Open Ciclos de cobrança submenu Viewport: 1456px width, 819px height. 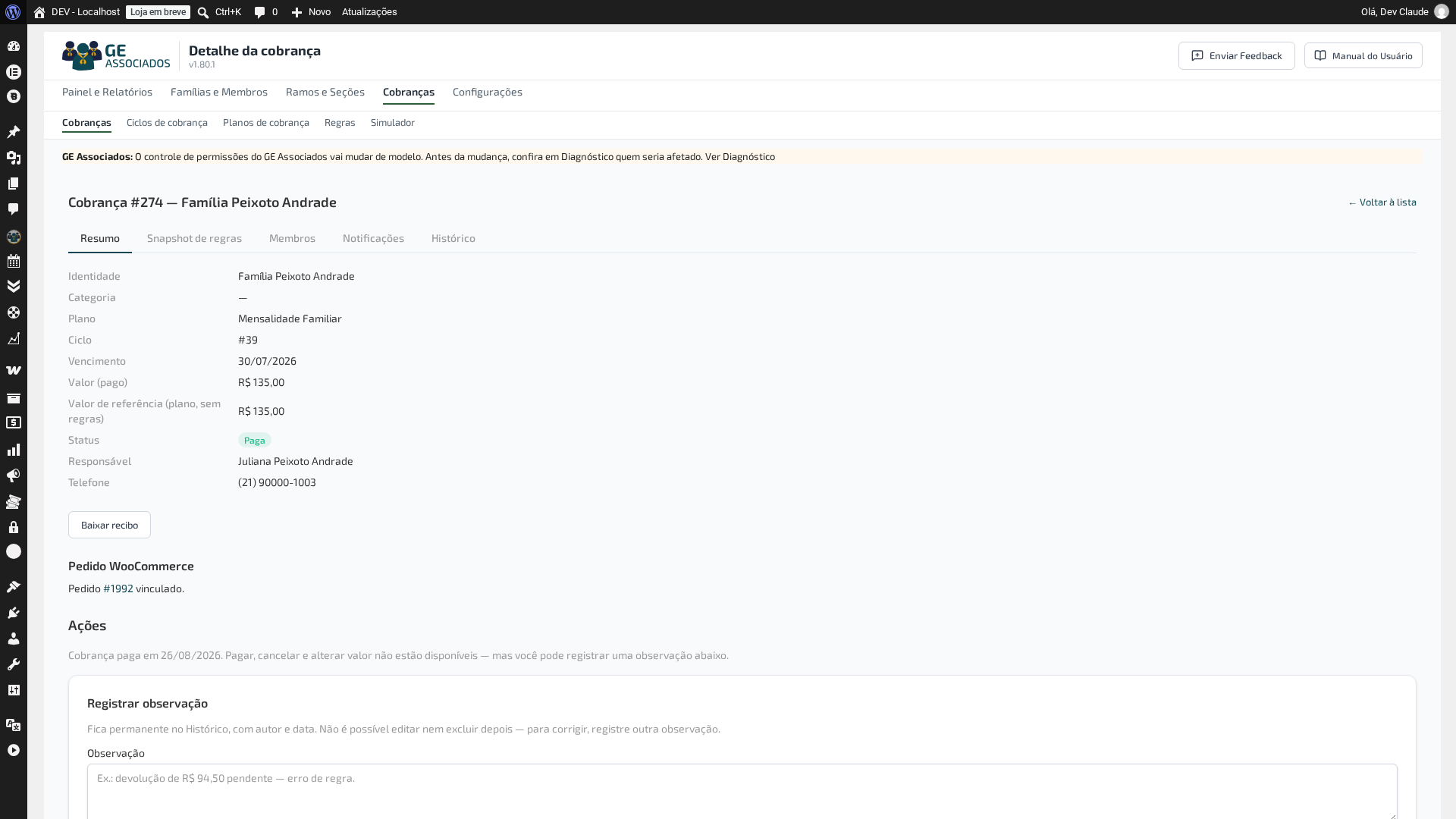(x=167, y=123)
